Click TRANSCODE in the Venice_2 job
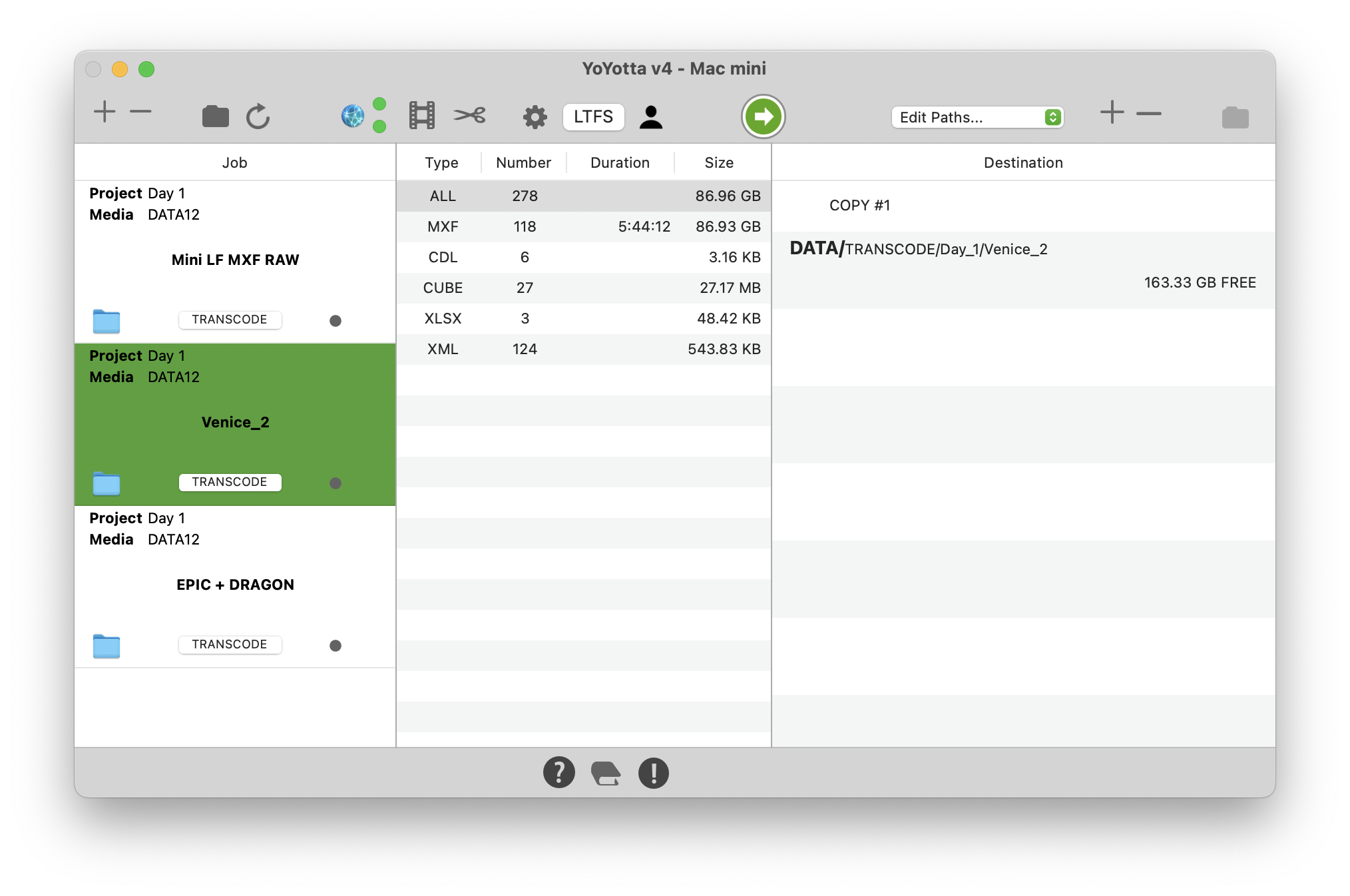The image size is (1350, 896). coord(230,482)
